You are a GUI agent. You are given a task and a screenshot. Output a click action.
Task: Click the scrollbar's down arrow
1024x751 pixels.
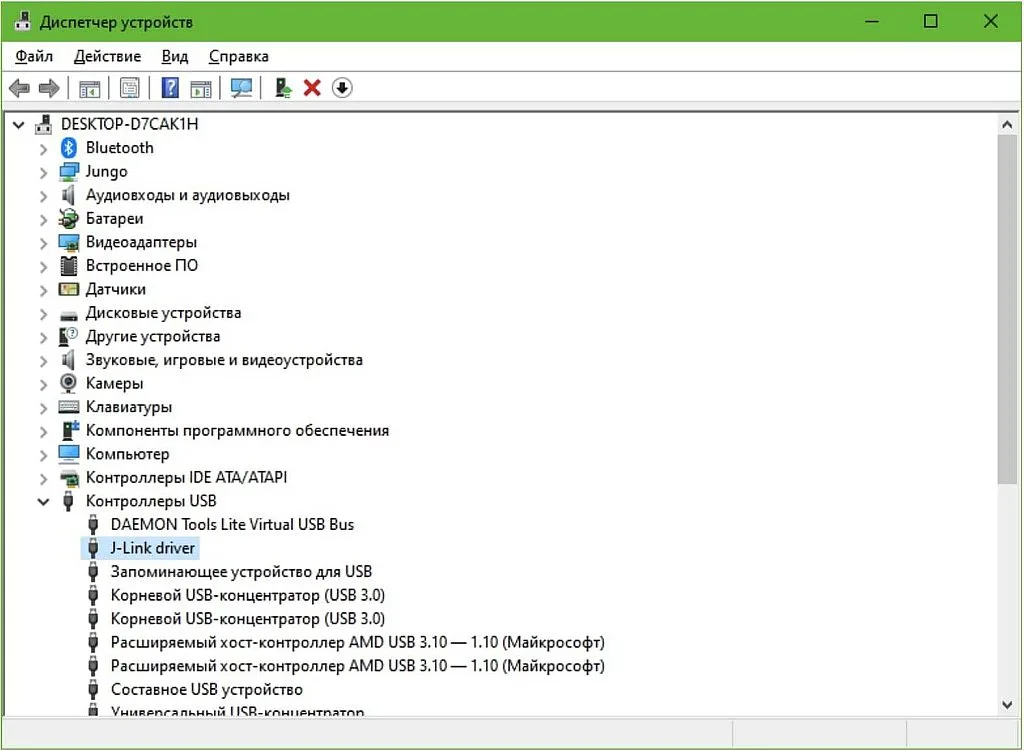click(x=1008, y=703)
